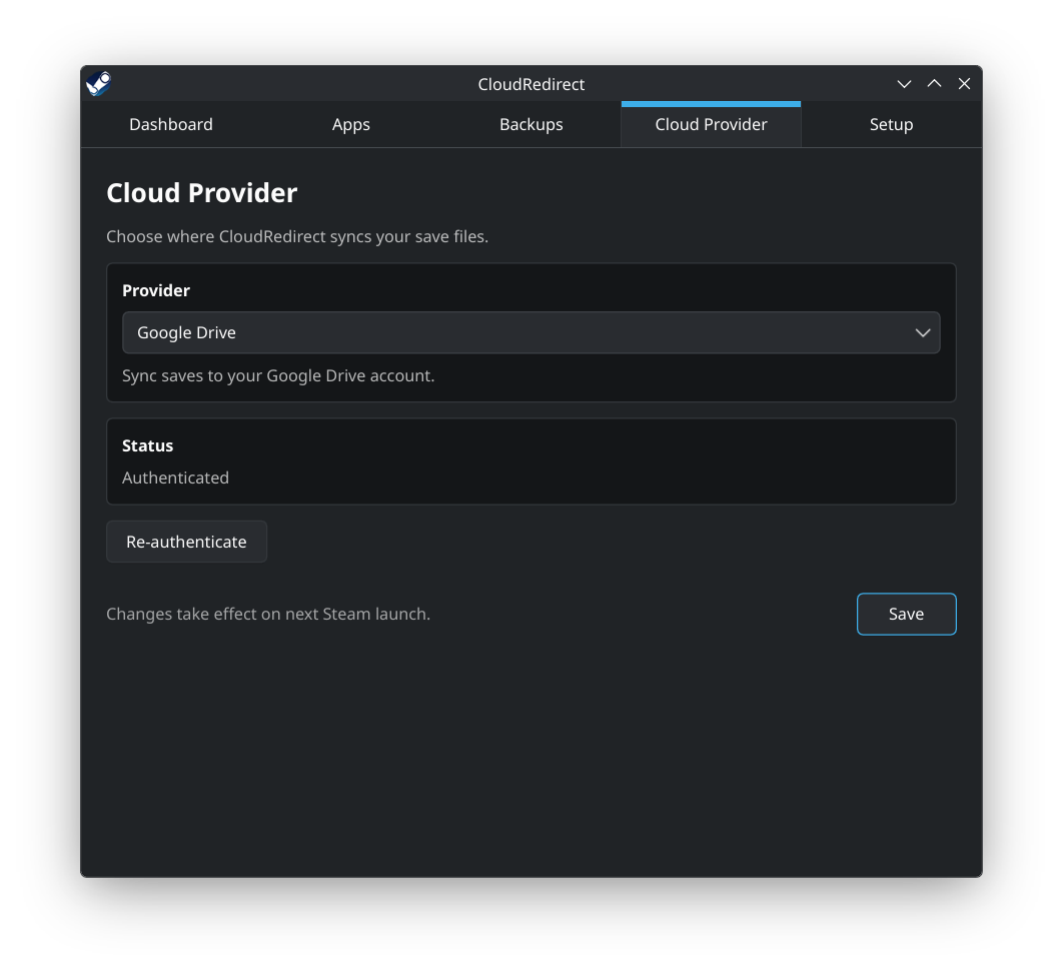This screenshot has width=1063, height=973.
Task: Open the Setup tab
Action: point(891,125)
